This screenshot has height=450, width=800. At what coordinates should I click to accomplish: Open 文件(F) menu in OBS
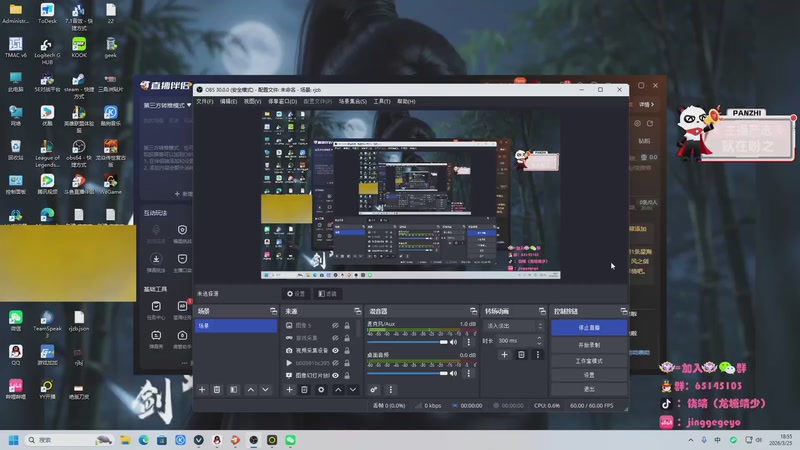(205, 102)
